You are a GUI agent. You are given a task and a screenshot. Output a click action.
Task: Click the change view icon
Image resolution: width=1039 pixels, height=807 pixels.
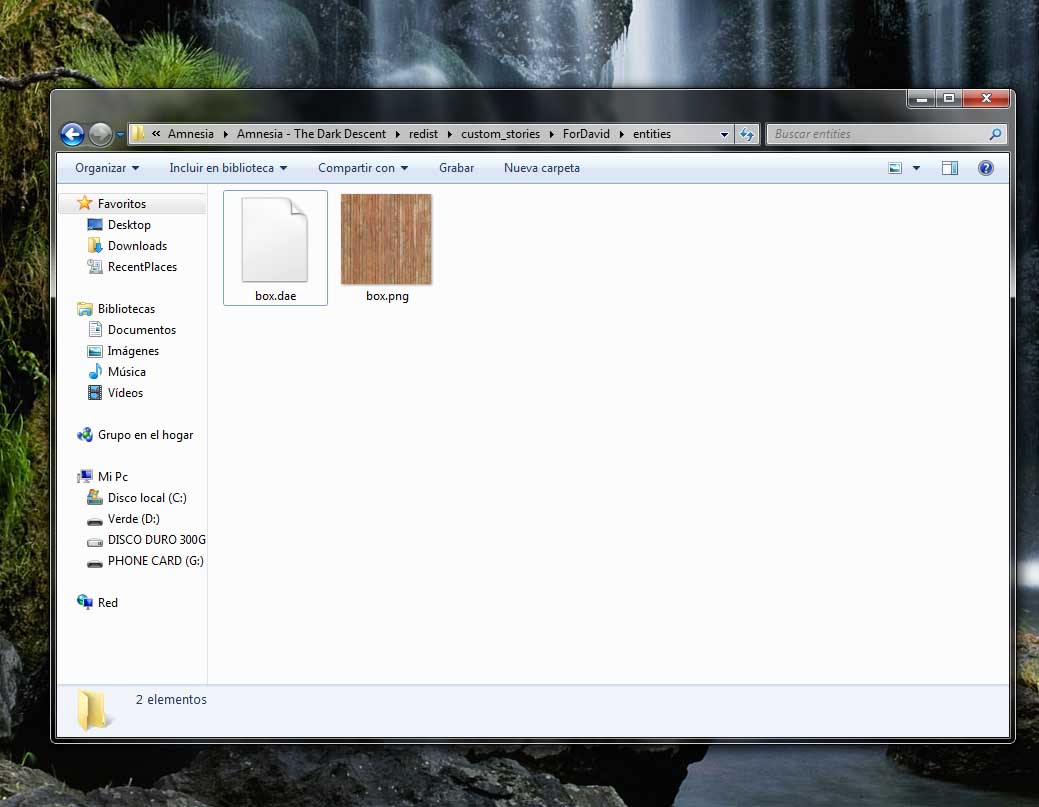895,168
